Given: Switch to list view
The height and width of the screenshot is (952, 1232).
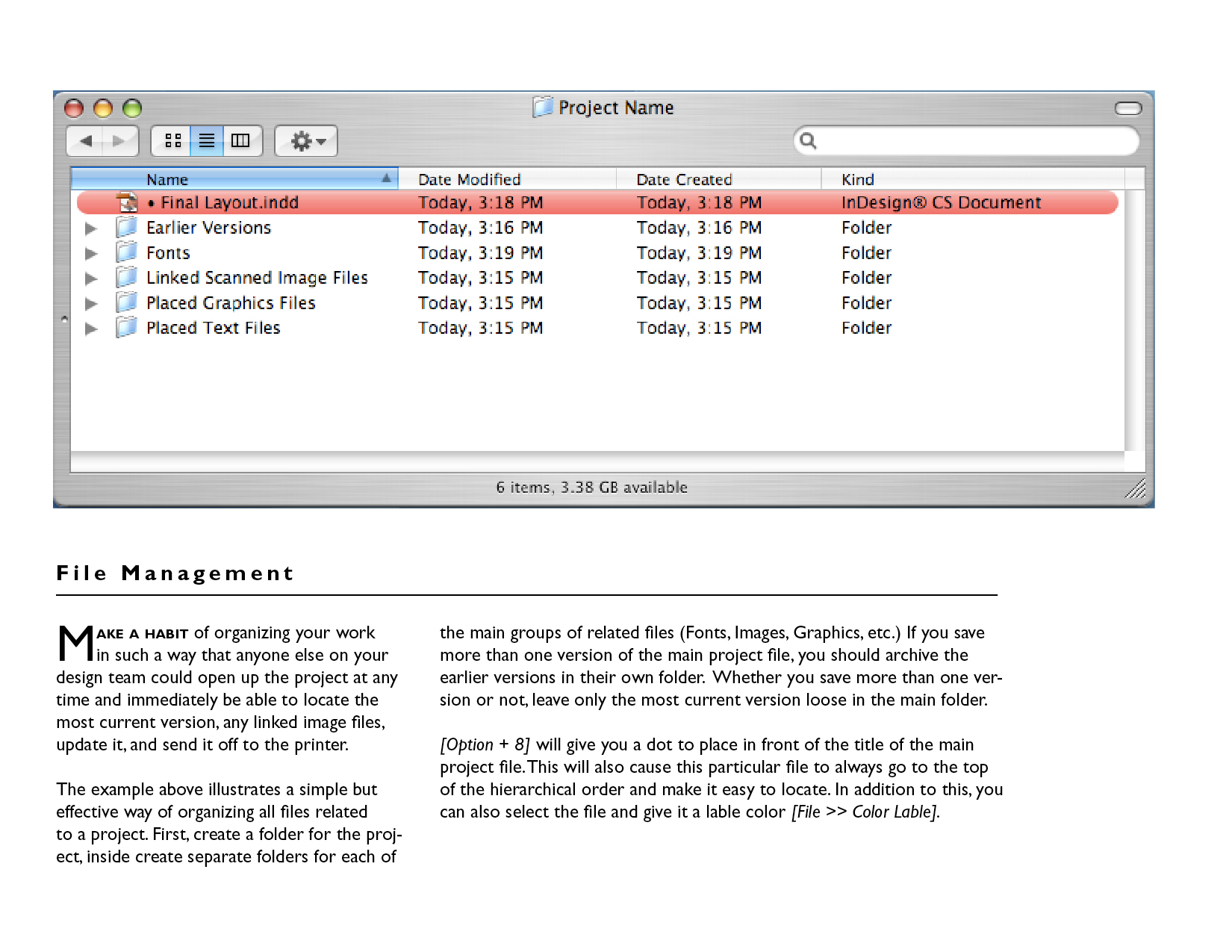Looking at the screenshot, I should point(207,140).
